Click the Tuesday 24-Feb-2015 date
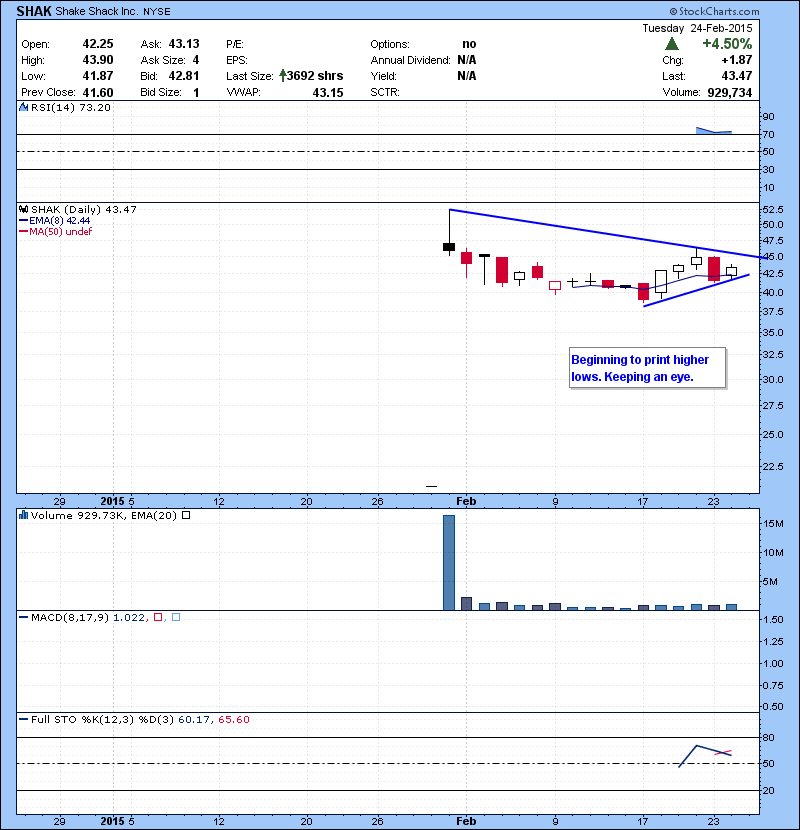 (697, 28)
